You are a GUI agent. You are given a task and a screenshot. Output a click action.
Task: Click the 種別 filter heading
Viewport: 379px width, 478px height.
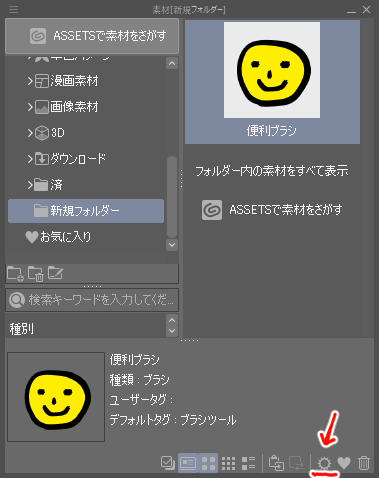tap(21, 329)
